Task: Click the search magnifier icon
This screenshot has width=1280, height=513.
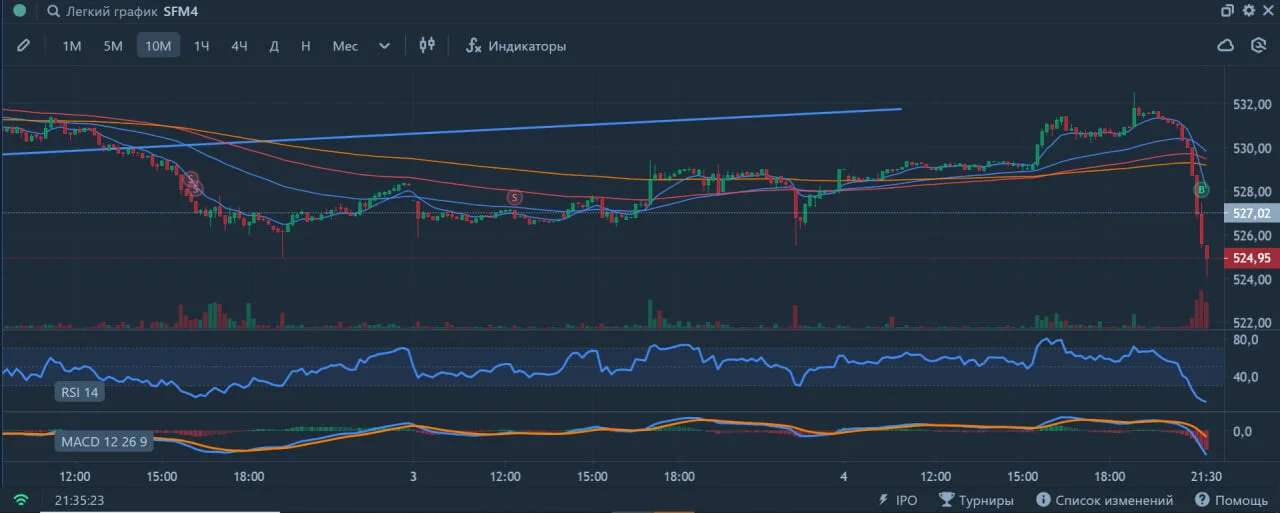Action: click(53, 12)
